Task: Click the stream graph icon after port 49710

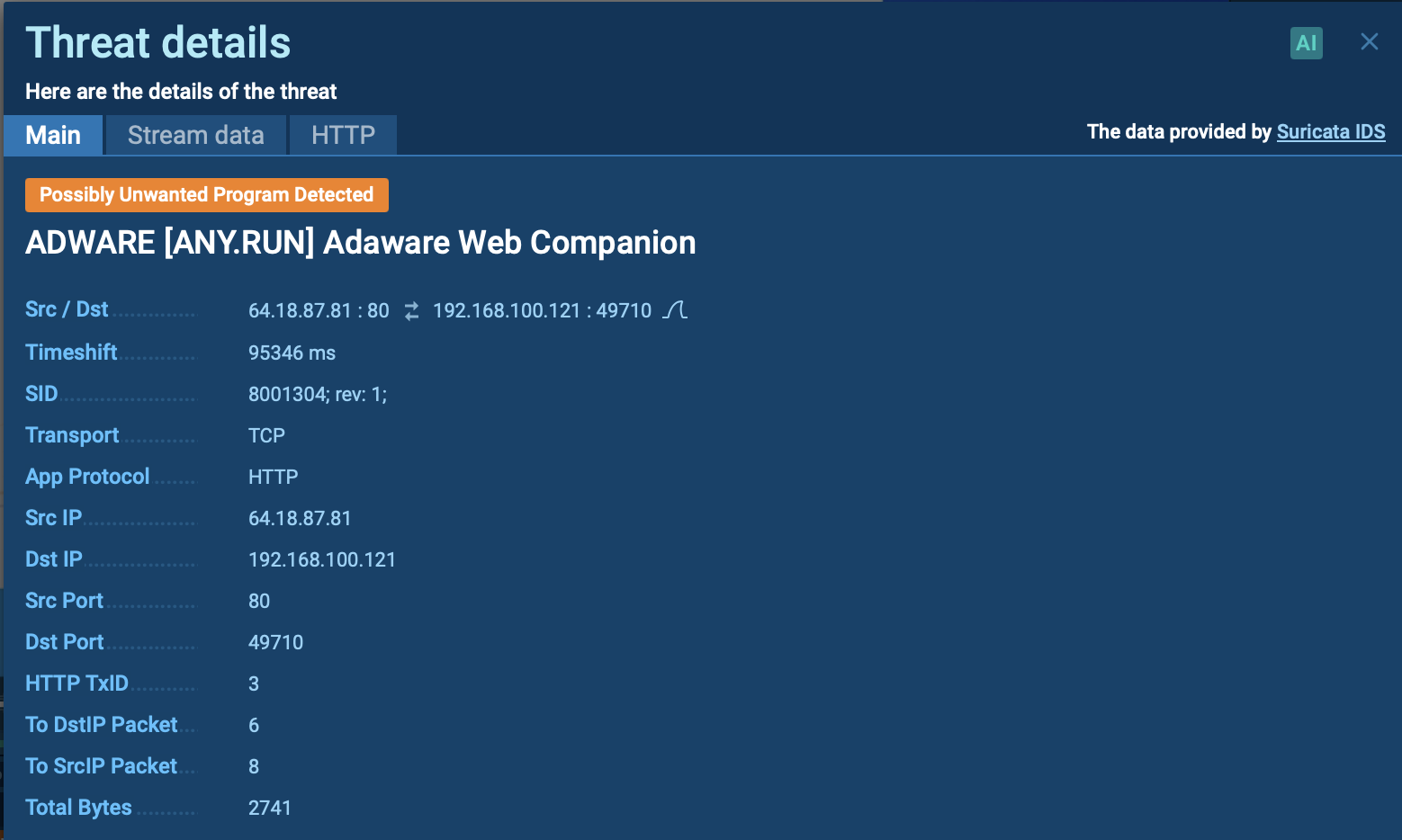Action: (675, 310)
